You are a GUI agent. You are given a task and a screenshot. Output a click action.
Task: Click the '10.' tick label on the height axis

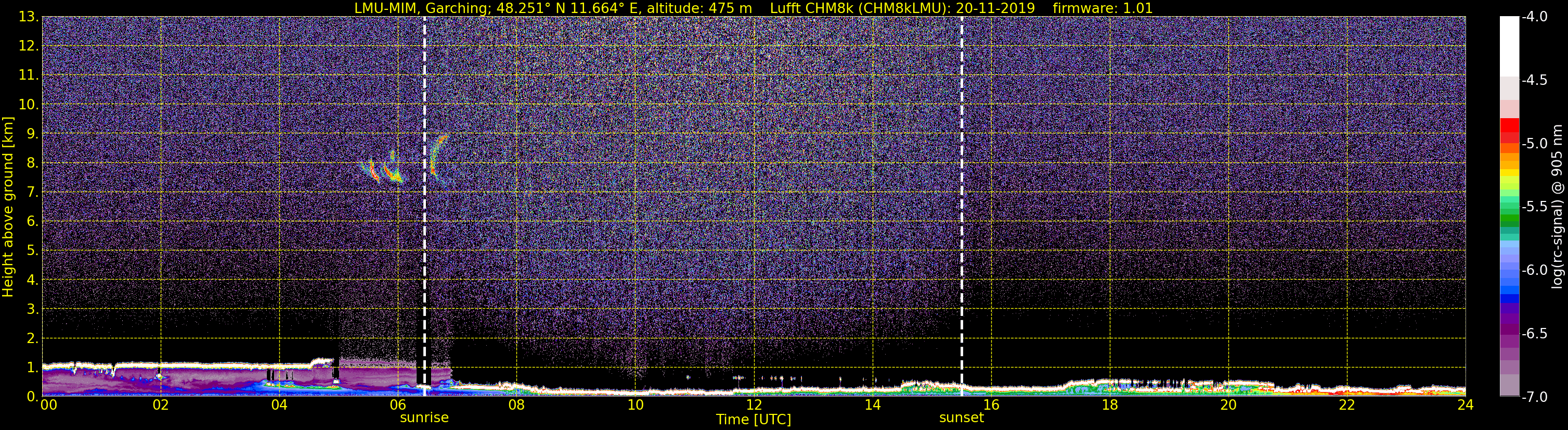tap(29, 105)
